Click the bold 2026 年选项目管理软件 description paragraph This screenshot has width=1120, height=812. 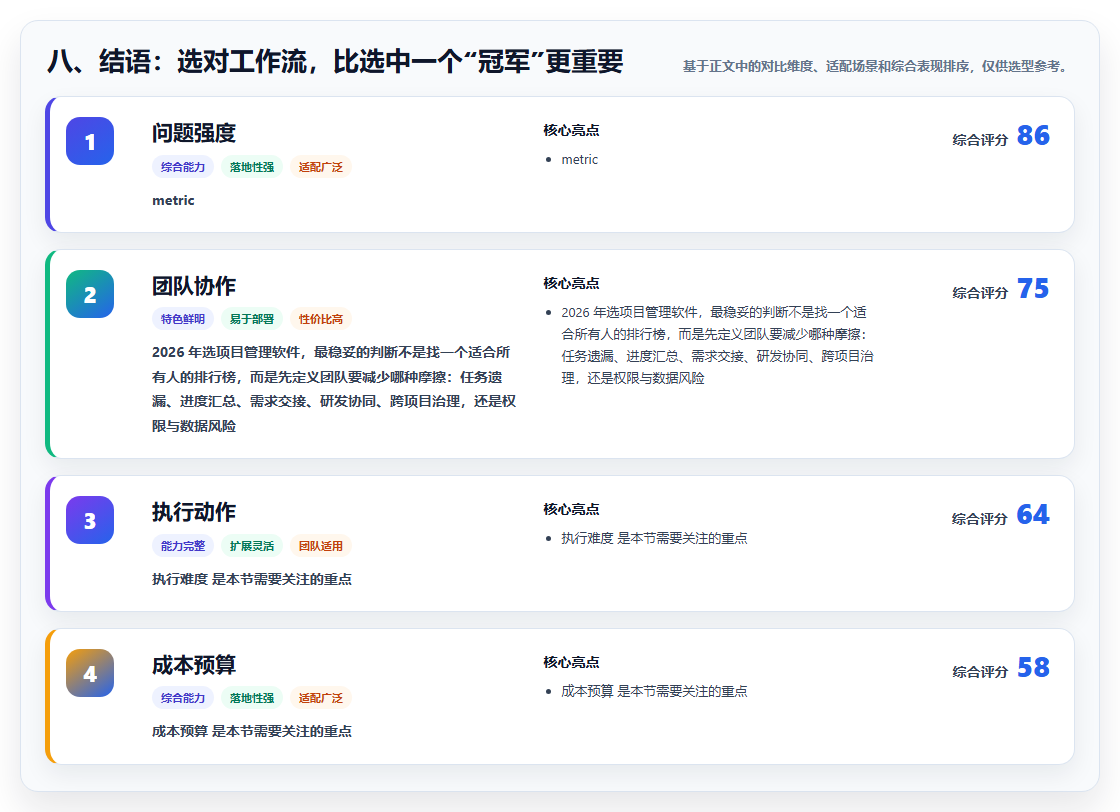[334, 389]
